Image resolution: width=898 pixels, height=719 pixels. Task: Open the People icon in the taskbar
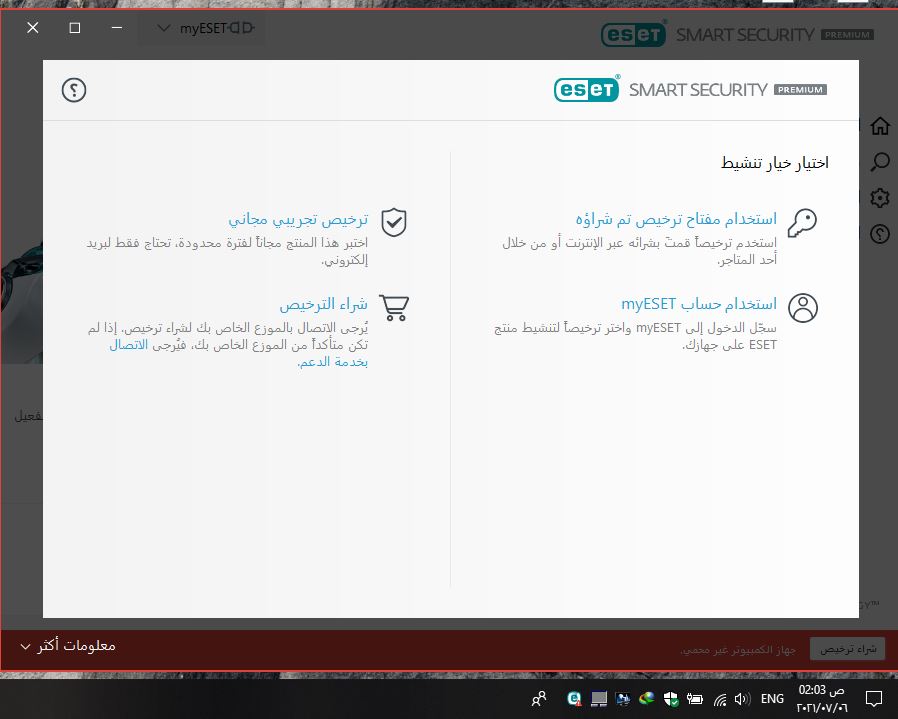(x=539, y=698)
